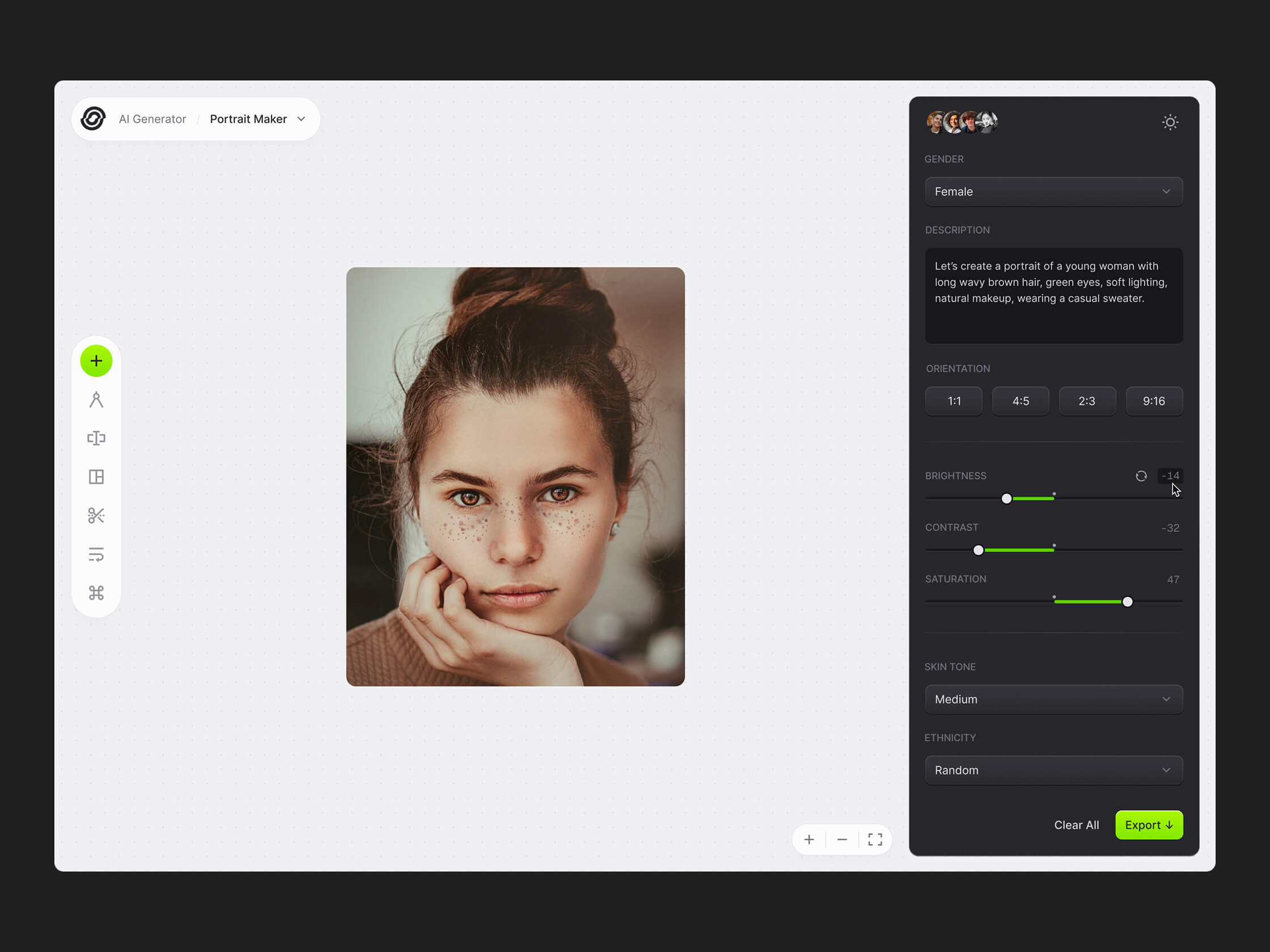Image resolution: width=1270 pixels, height=952 pixels.
Task: Click the text wrap tool icon
Action: [96, 554]
